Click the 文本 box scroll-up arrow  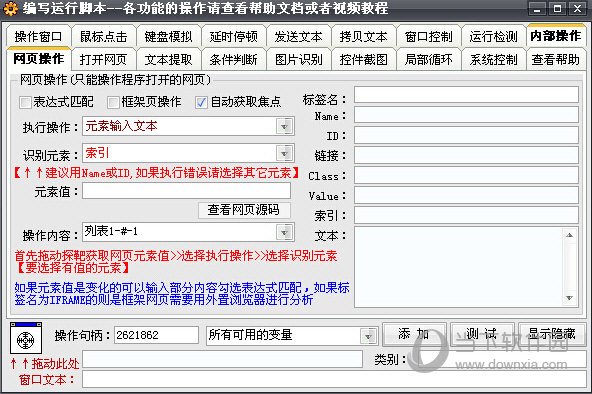click(570, 235)
